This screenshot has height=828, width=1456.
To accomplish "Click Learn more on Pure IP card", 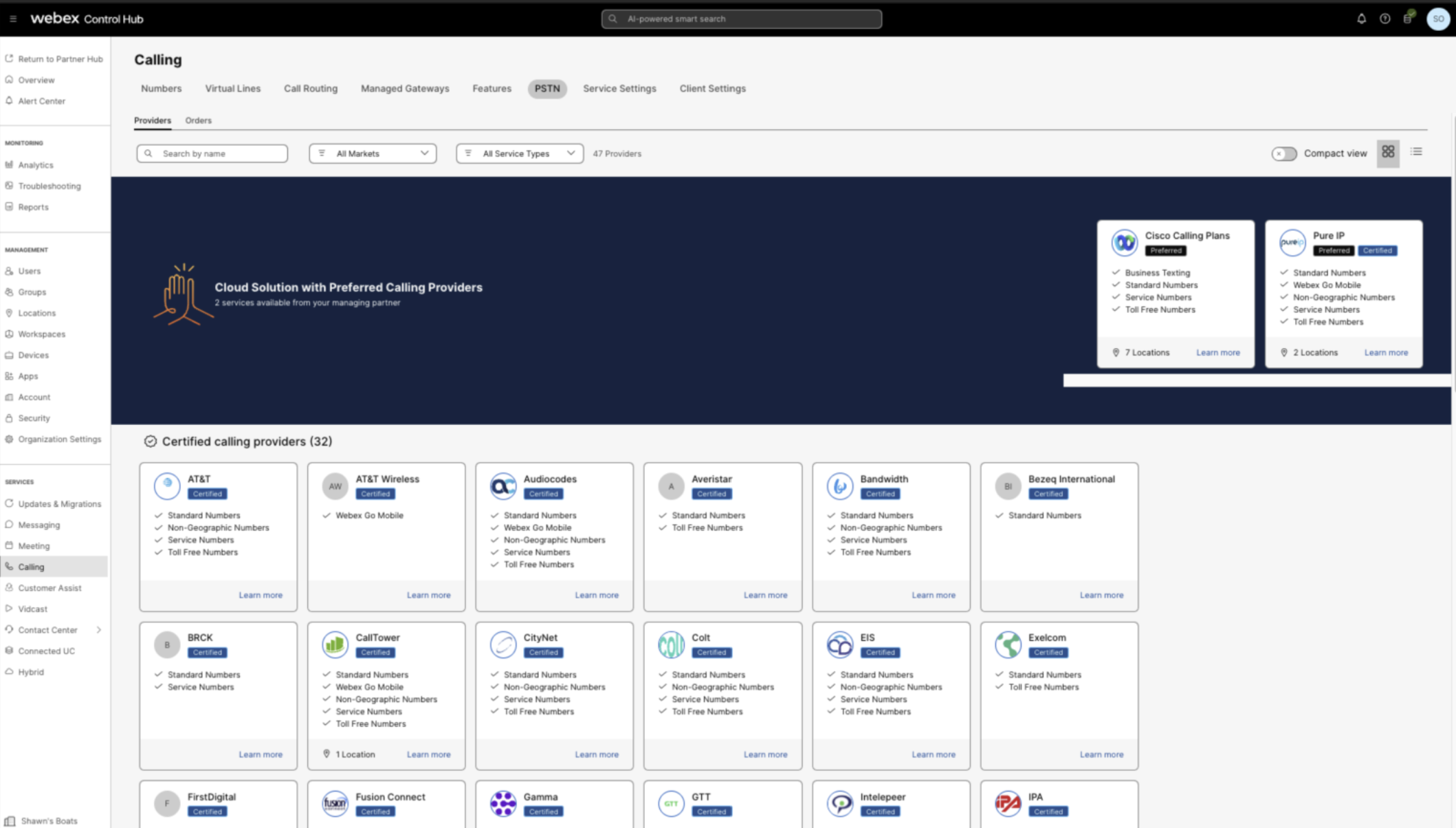I will (1386, 352).
